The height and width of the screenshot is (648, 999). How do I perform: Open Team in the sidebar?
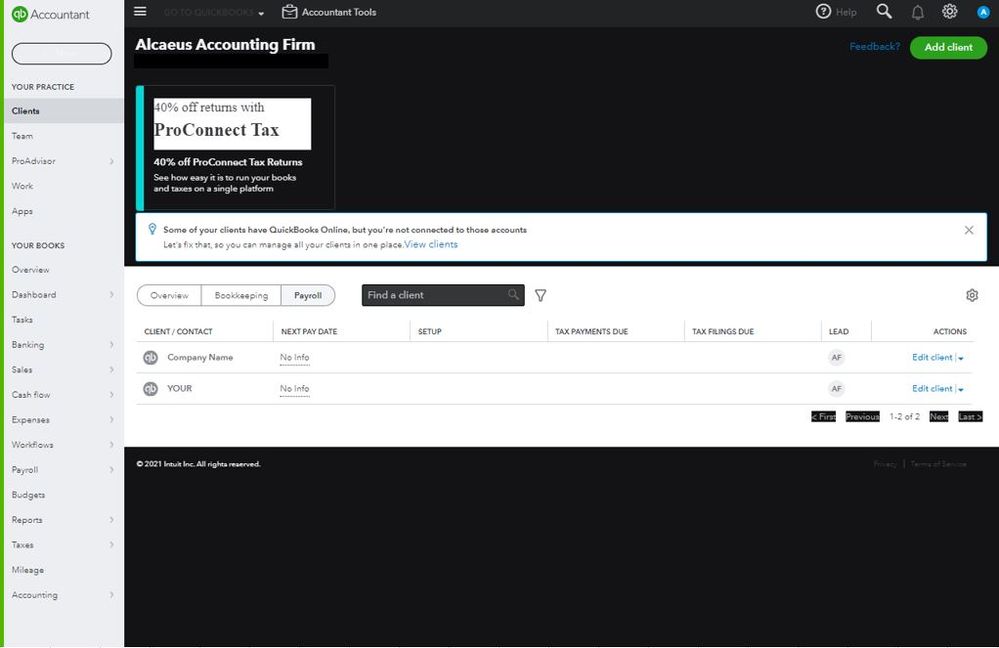click(x=22, y=136)
